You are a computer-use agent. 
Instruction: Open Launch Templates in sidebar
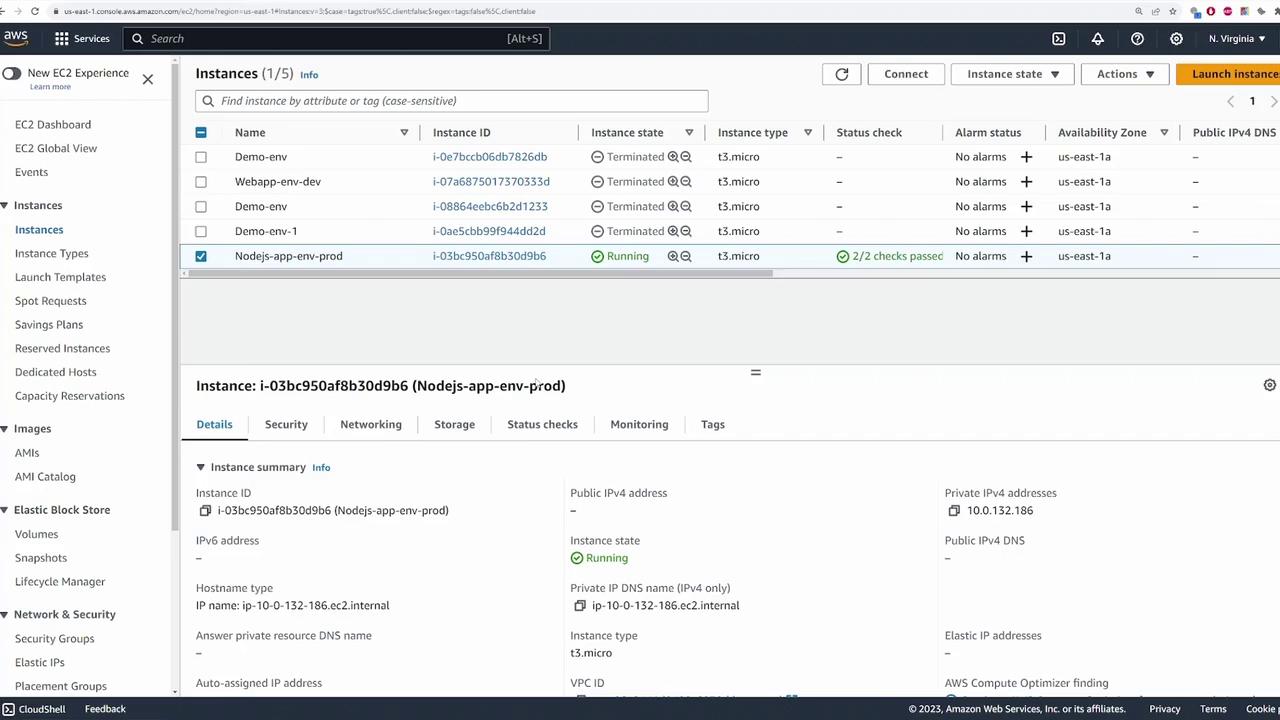point(60,277)
